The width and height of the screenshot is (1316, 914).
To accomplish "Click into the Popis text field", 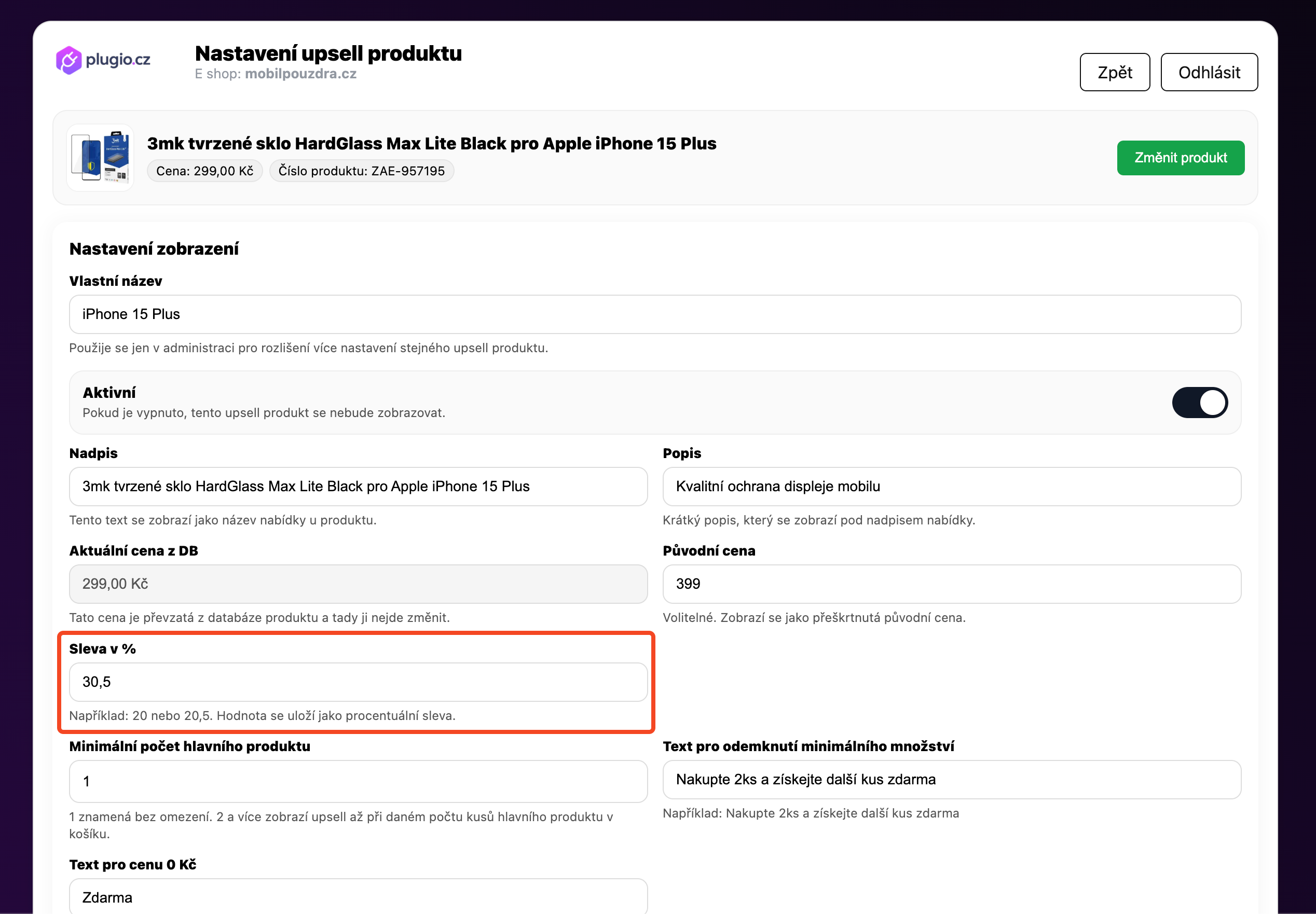I will coord(952,486).
